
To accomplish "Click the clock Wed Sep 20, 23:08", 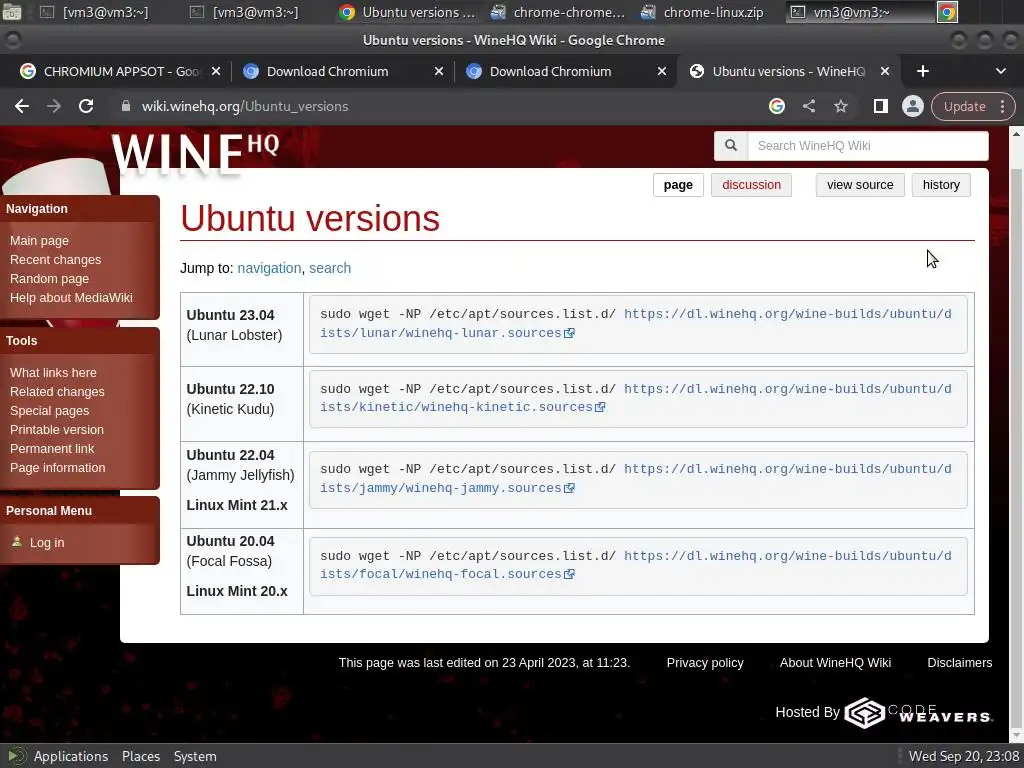I will (963, 756).
